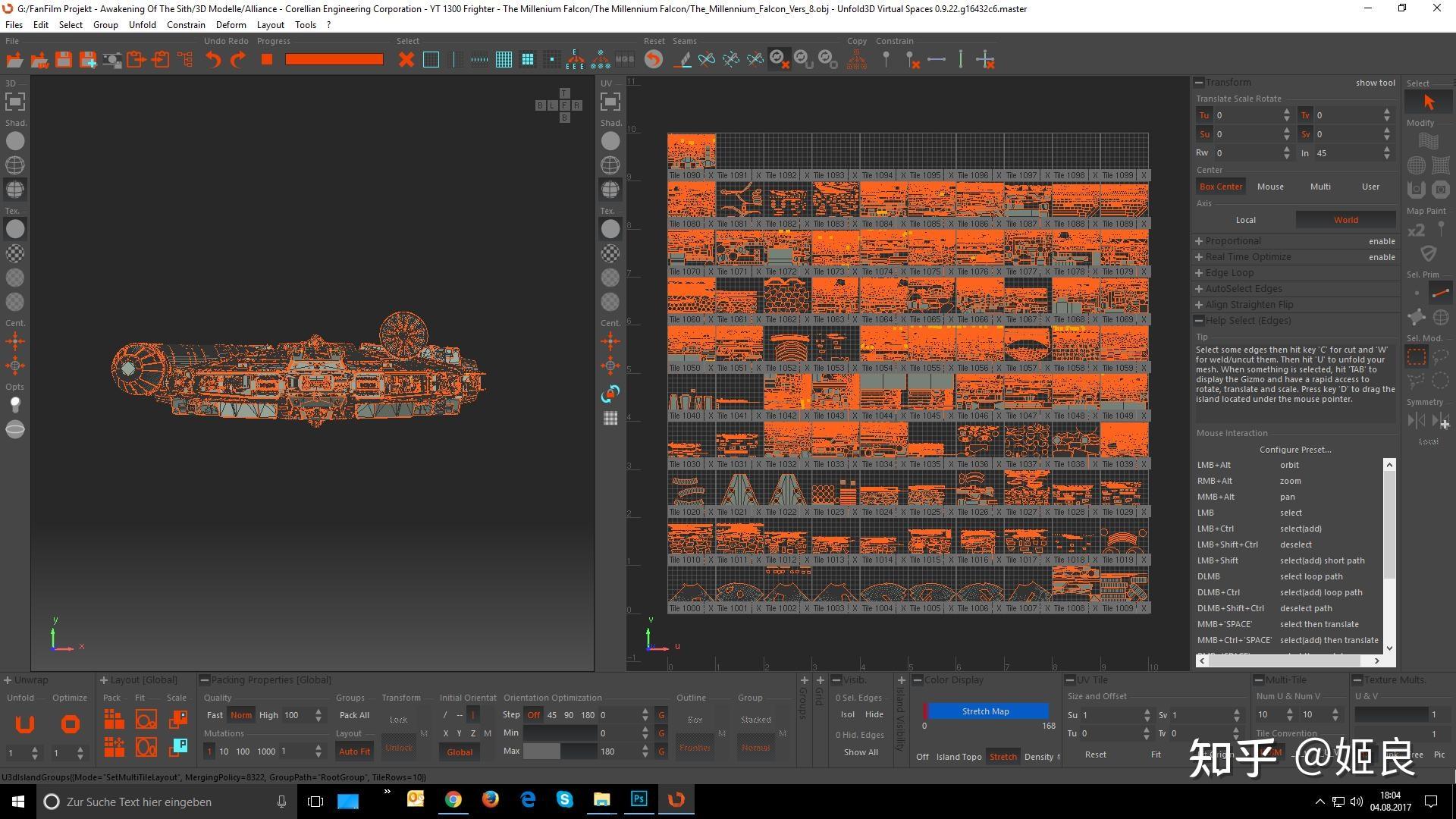Expand the Proportional section
1456x819 pixels.
tap(1199, 241)
